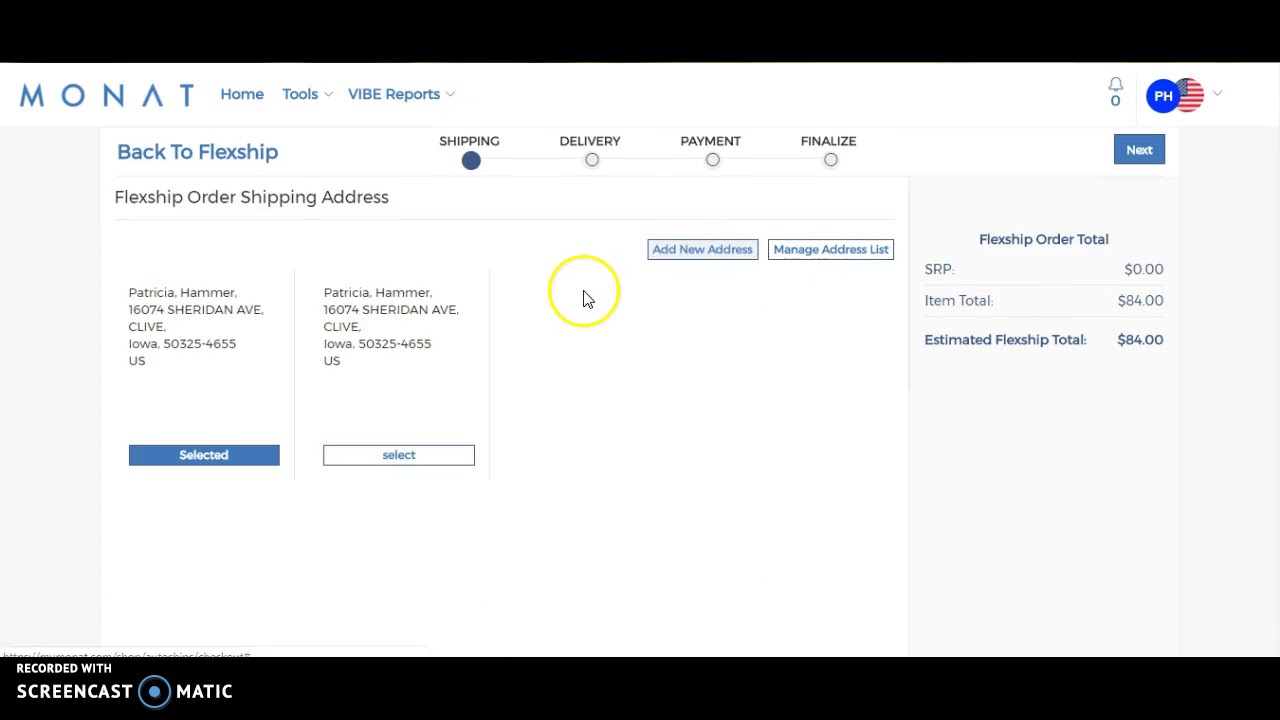Click the Estimated Flexship Total label

point(1005,340)
